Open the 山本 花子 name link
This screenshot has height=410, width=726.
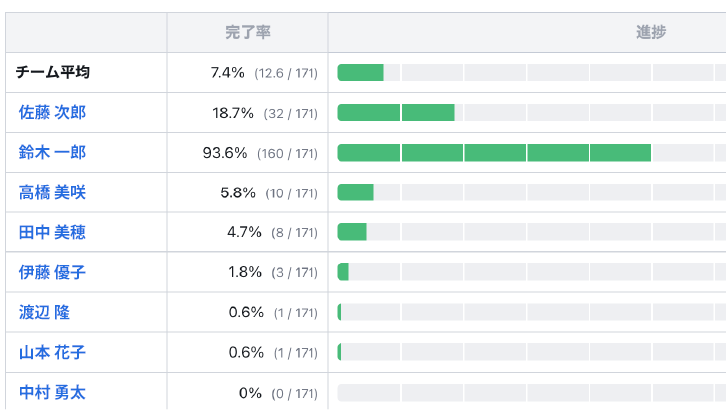[52, 352]
